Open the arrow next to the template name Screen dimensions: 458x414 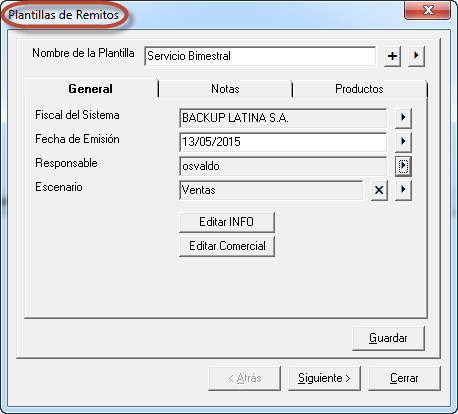pyautogui.click(x=416, y=56)
